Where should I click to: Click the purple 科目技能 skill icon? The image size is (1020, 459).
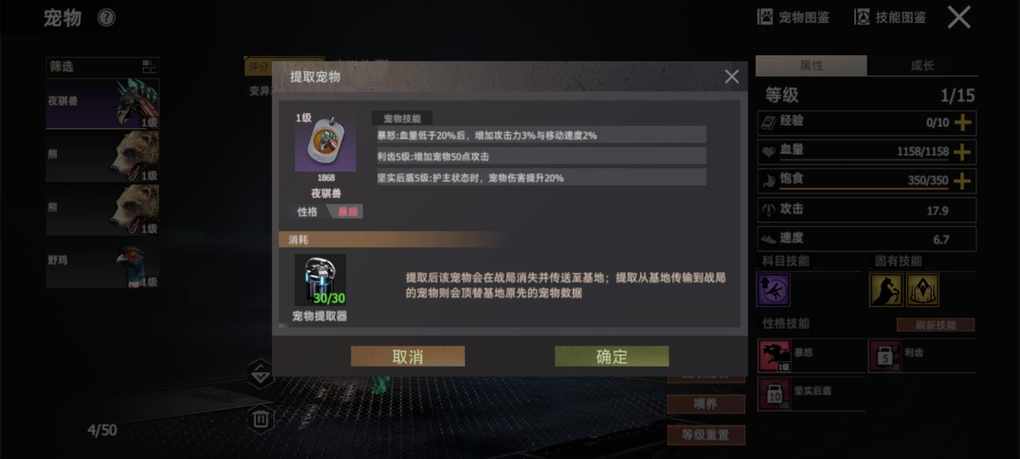[x=773, y=289]
